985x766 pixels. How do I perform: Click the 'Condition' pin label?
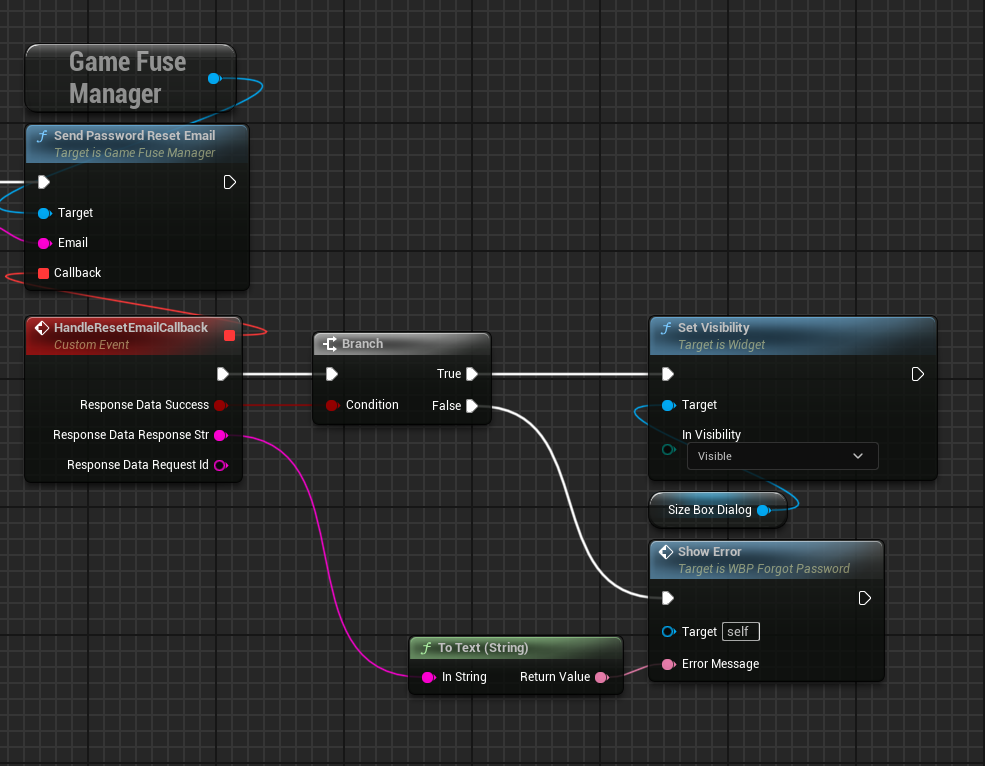372,405
